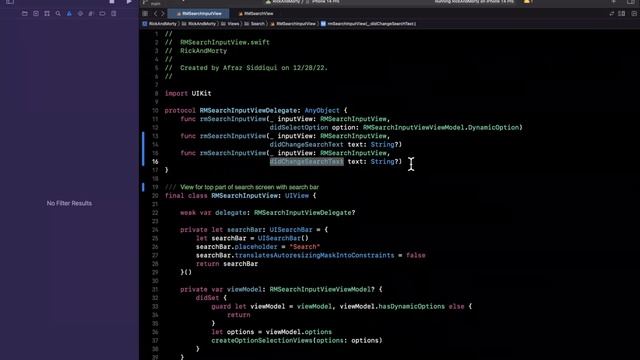Click 'let options = viewModel.options' on line 36
This screenshot has height=360, width=640.
[x=271, y=332]
